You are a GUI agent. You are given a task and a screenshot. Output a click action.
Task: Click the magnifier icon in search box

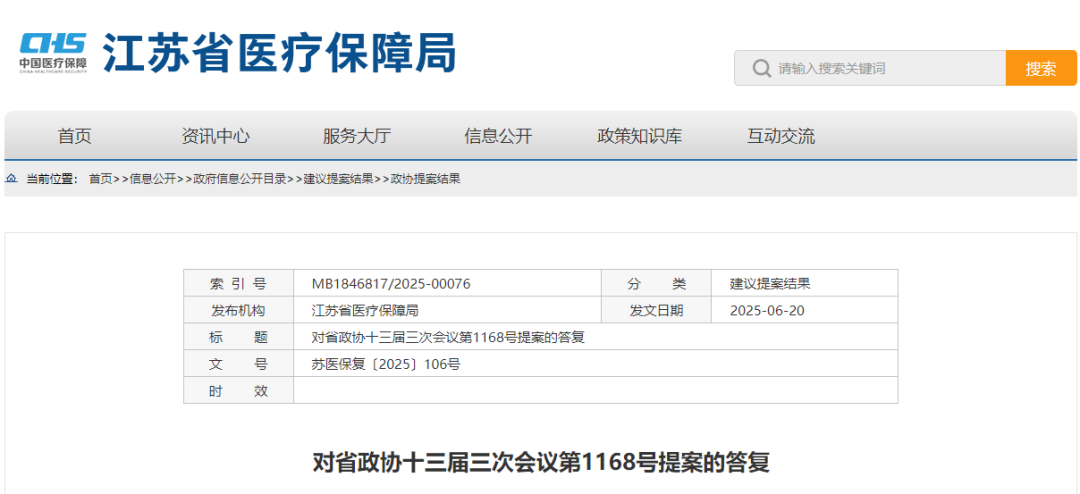(761, 69)
